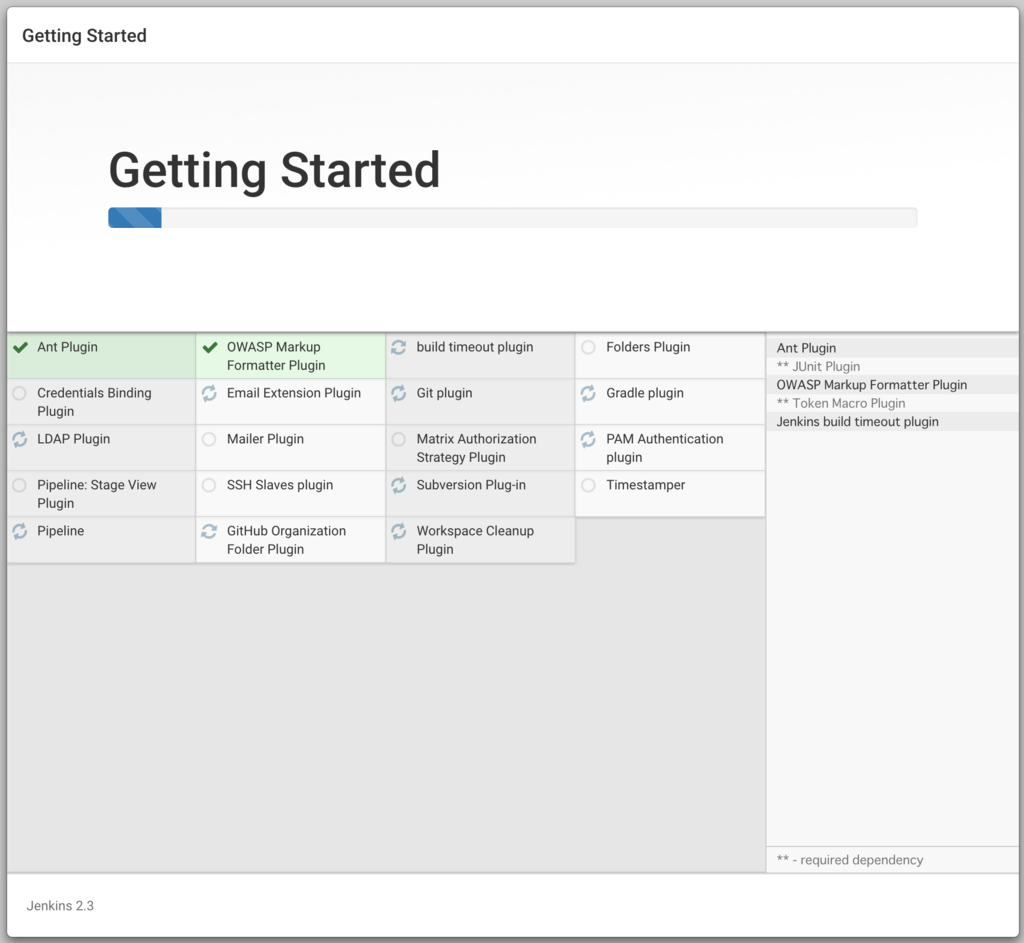Click the checkmark next to OWASP Markup Formatter Plugin
This screenshot has height=943, width=1024.
point(210,347)
